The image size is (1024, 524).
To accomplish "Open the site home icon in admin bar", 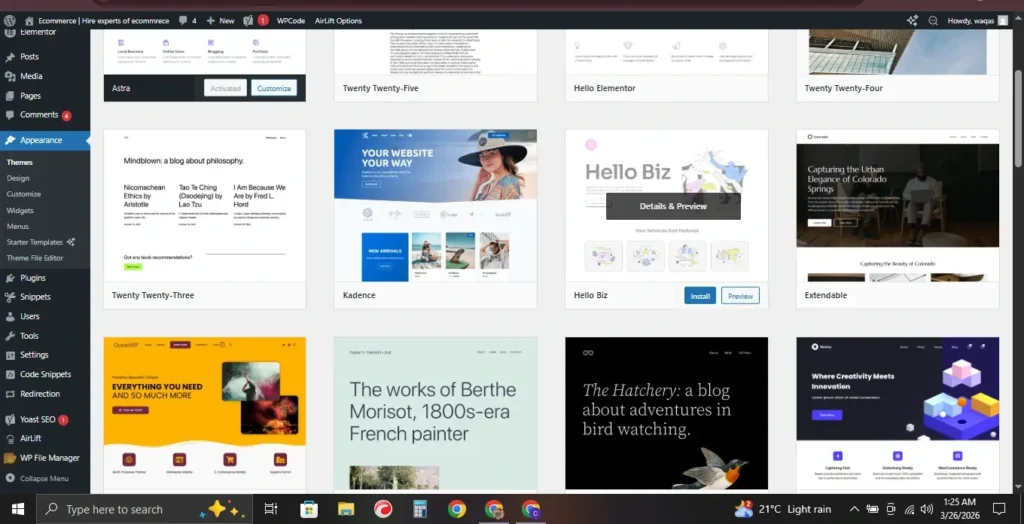I will (29, 20).
